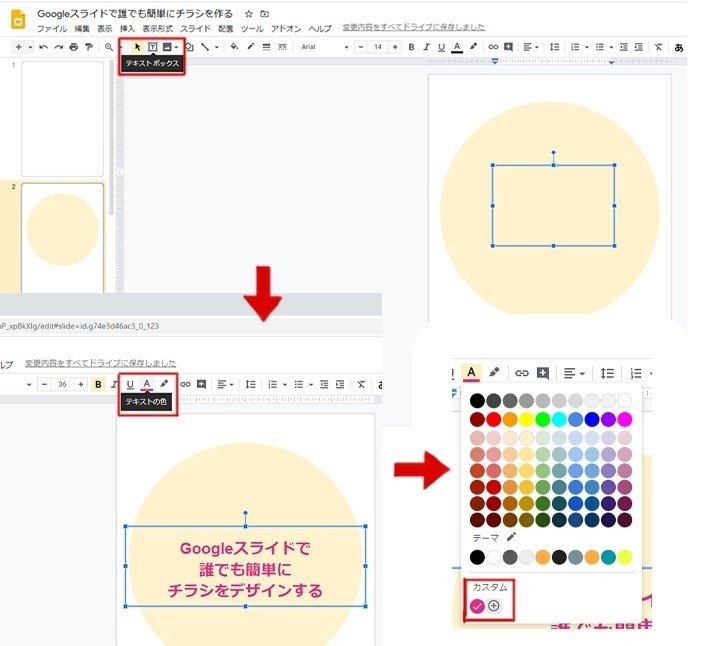This screenshot has width=721, height=646.
Task: Open numbered list dropdown arrow in the size-14 toolbar
Action: [x=586, y=47]
